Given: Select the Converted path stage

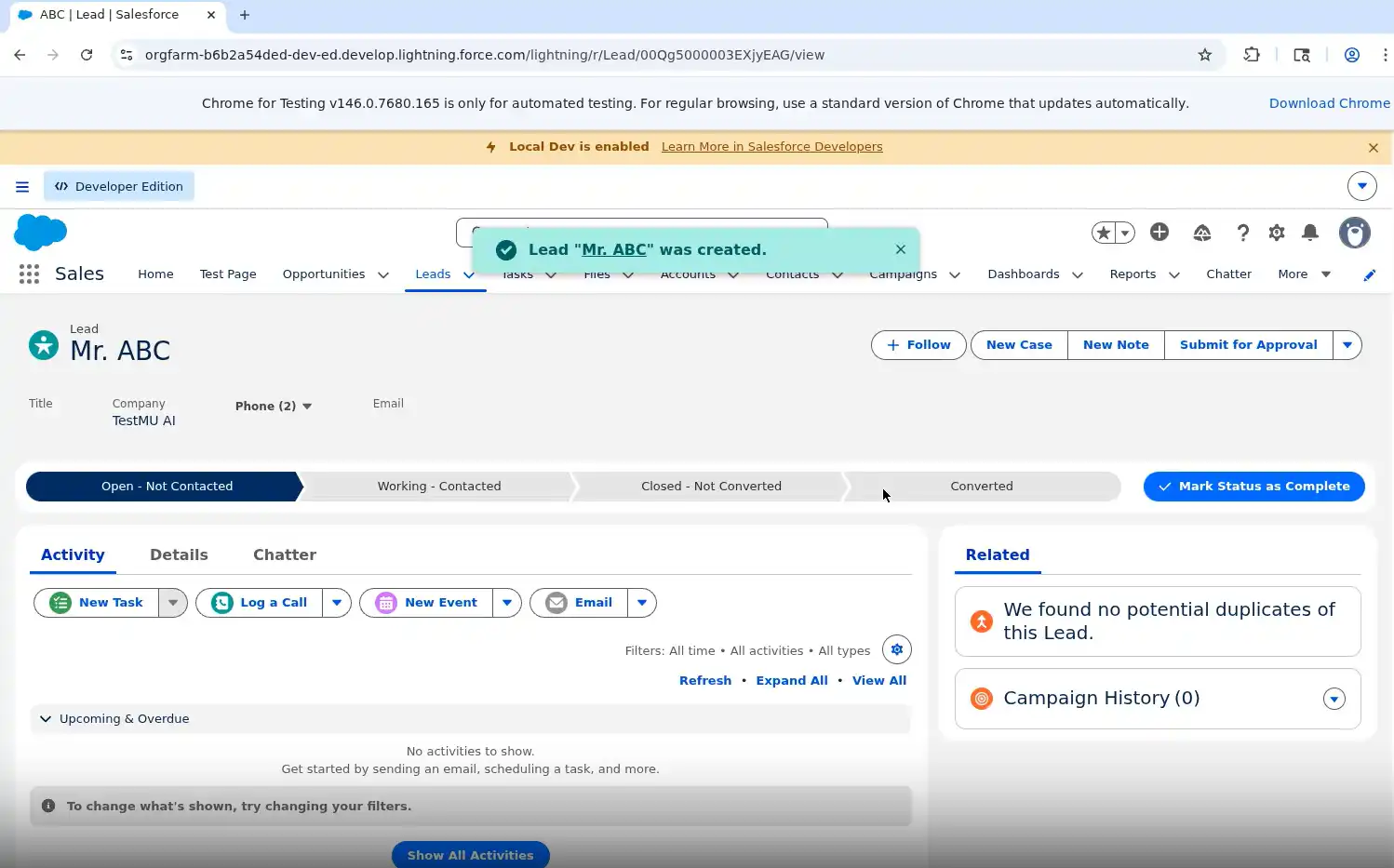Looking at the screenshot, I should click(982, 487).
